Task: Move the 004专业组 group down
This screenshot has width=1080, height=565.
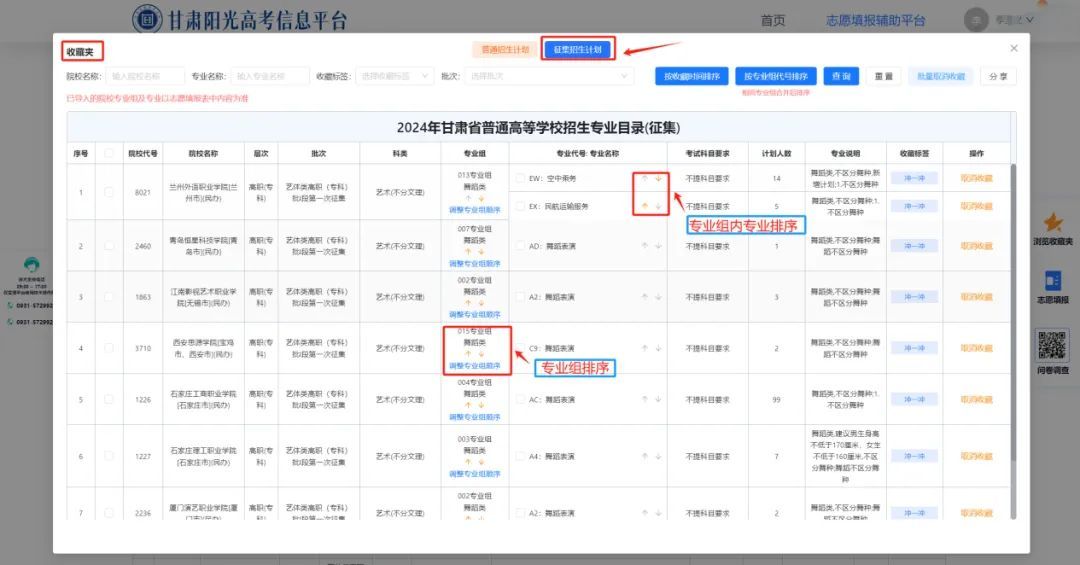Action: click(481, 406)
